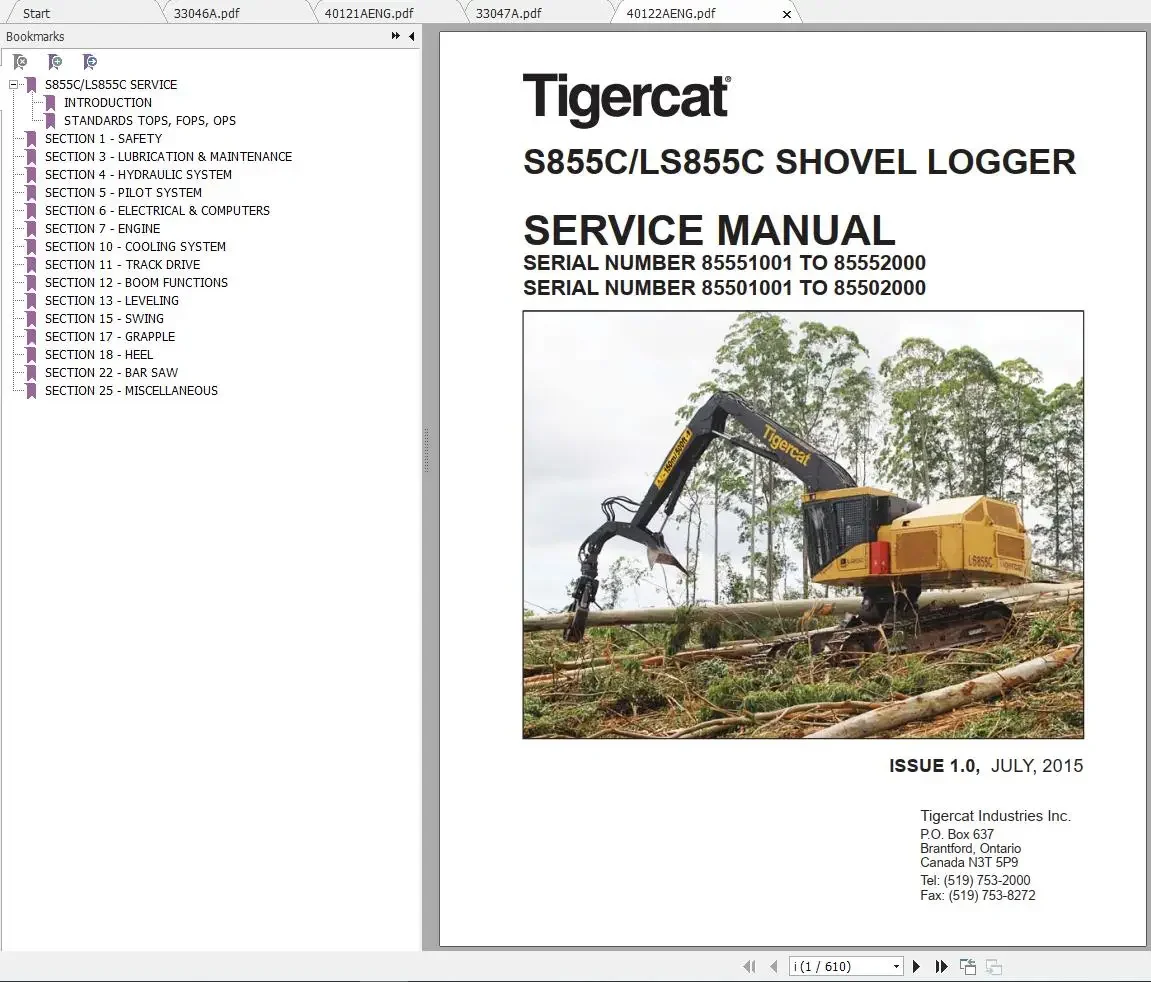
Task: Open the Start tab
Action: tap(35, 12)
